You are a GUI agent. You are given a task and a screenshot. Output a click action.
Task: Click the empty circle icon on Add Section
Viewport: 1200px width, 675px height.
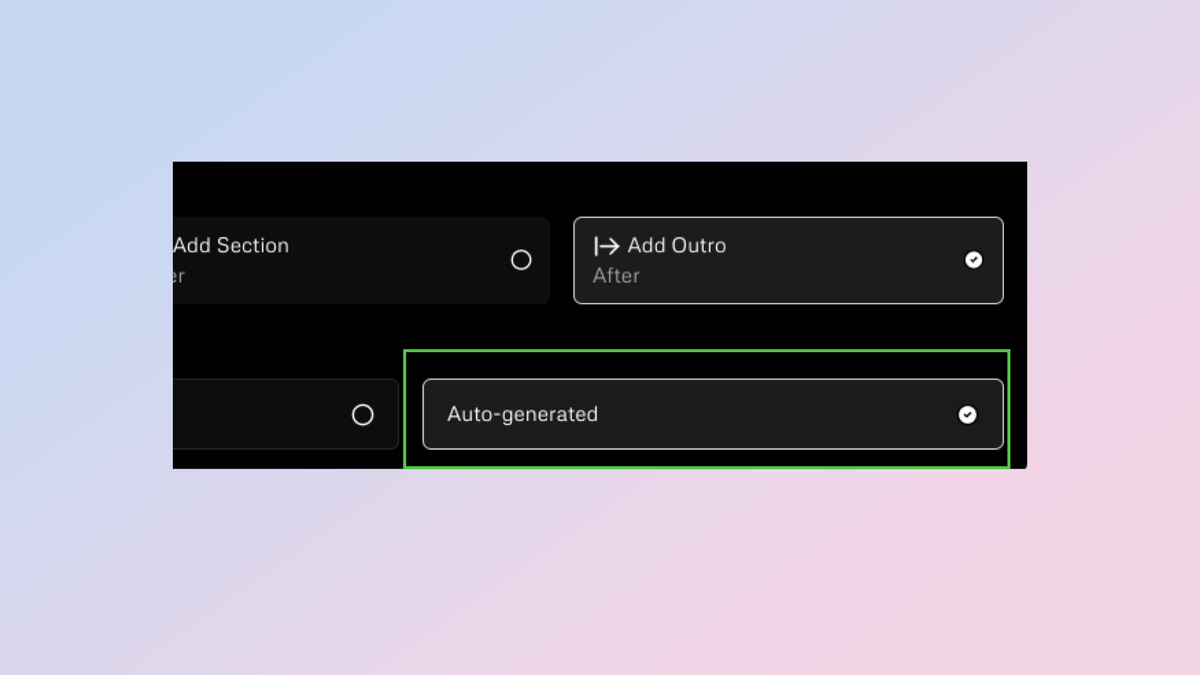(x=521, y=260)
